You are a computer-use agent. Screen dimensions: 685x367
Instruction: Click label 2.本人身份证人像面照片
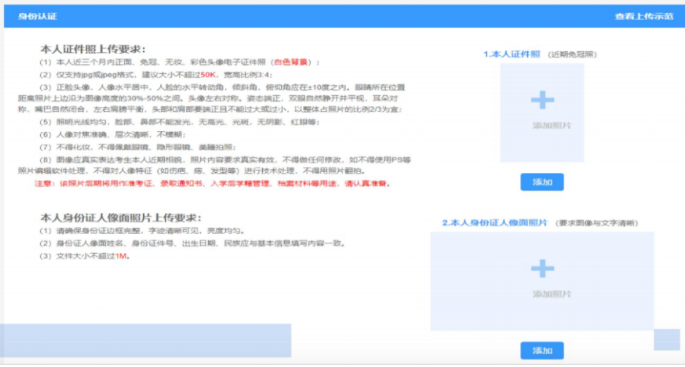tap(495, 223)
